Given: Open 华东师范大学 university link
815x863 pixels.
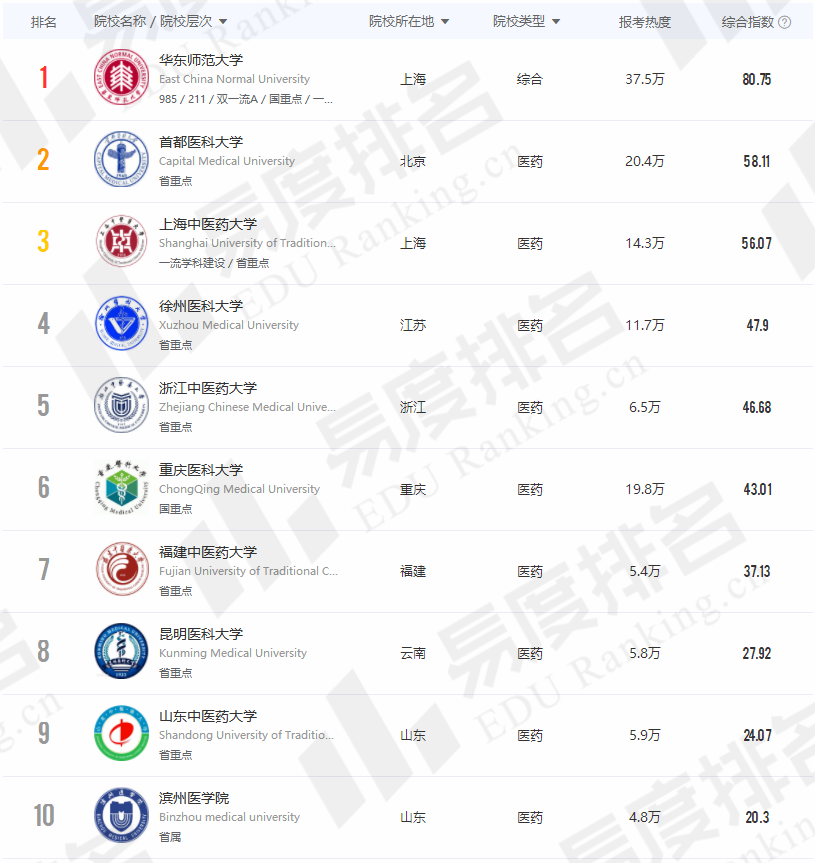Looking at the screenshot, I should coord(201,60).
